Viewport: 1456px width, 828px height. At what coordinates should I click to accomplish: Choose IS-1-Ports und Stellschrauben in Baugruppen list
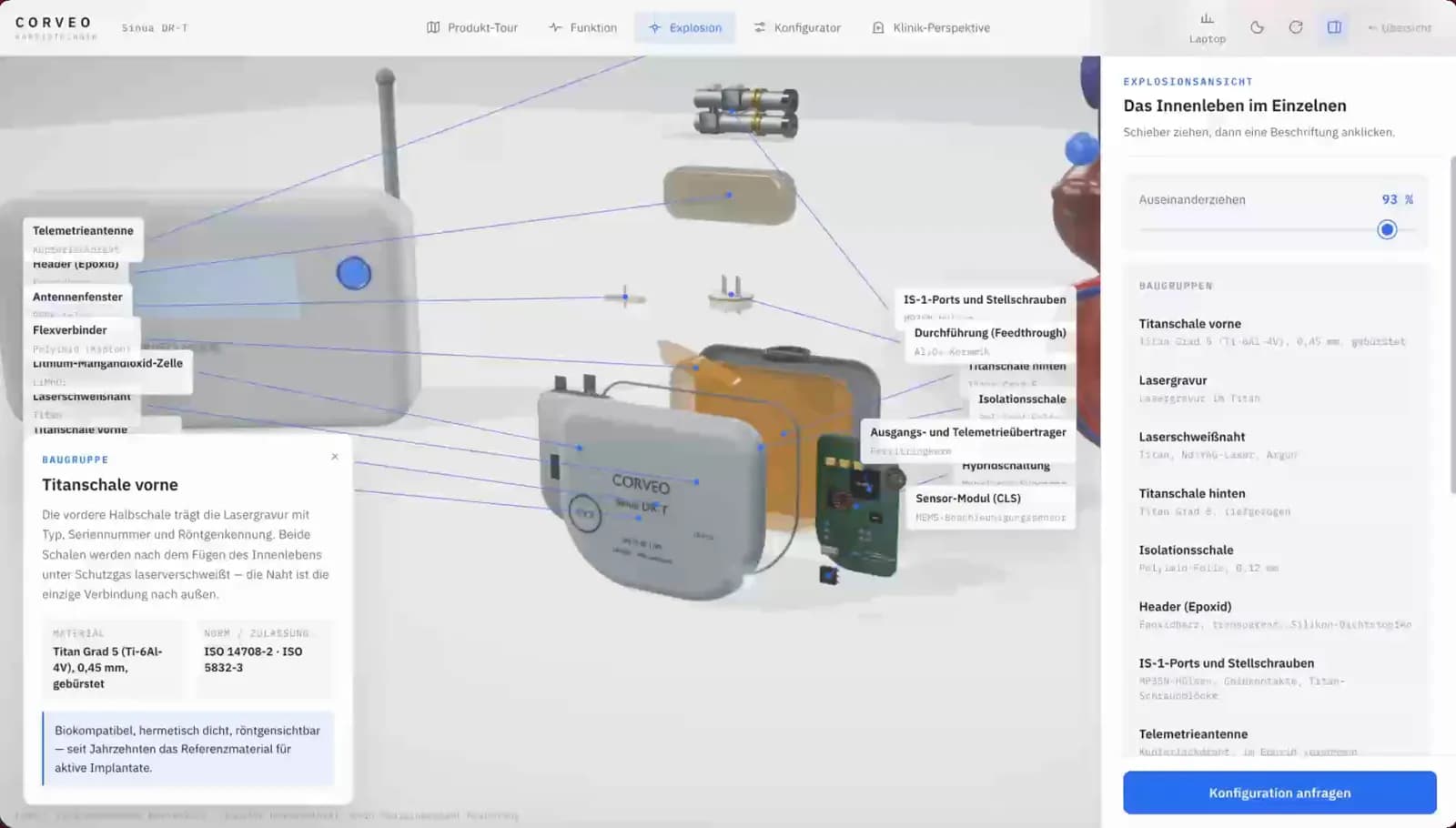[x=1276, y=678]
